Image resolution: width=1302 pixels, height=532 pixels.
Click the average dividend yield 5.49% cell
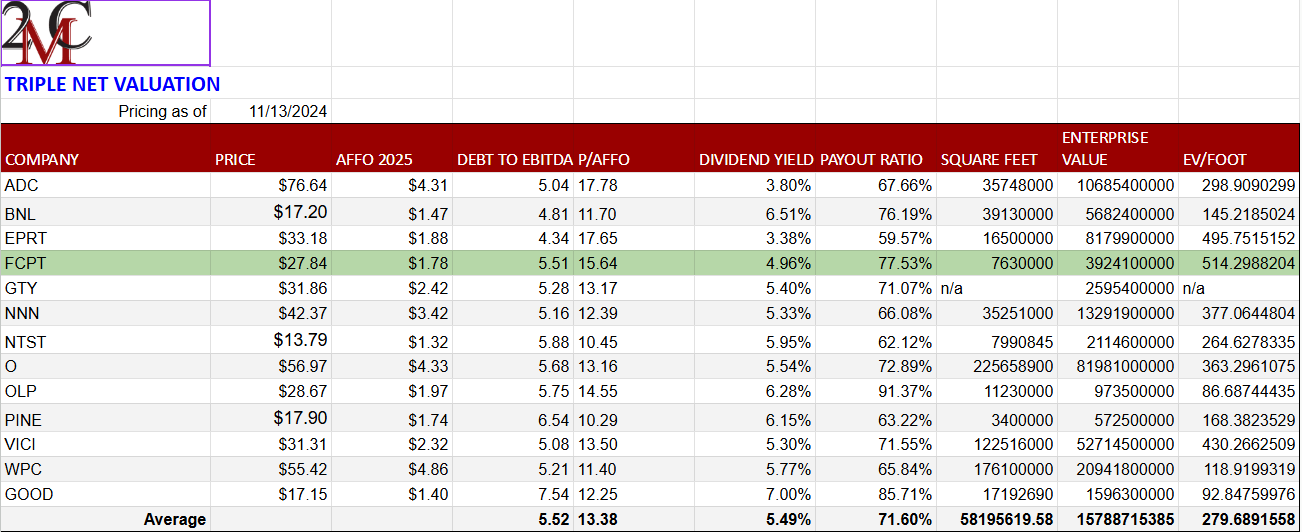[x=788, y=519]
